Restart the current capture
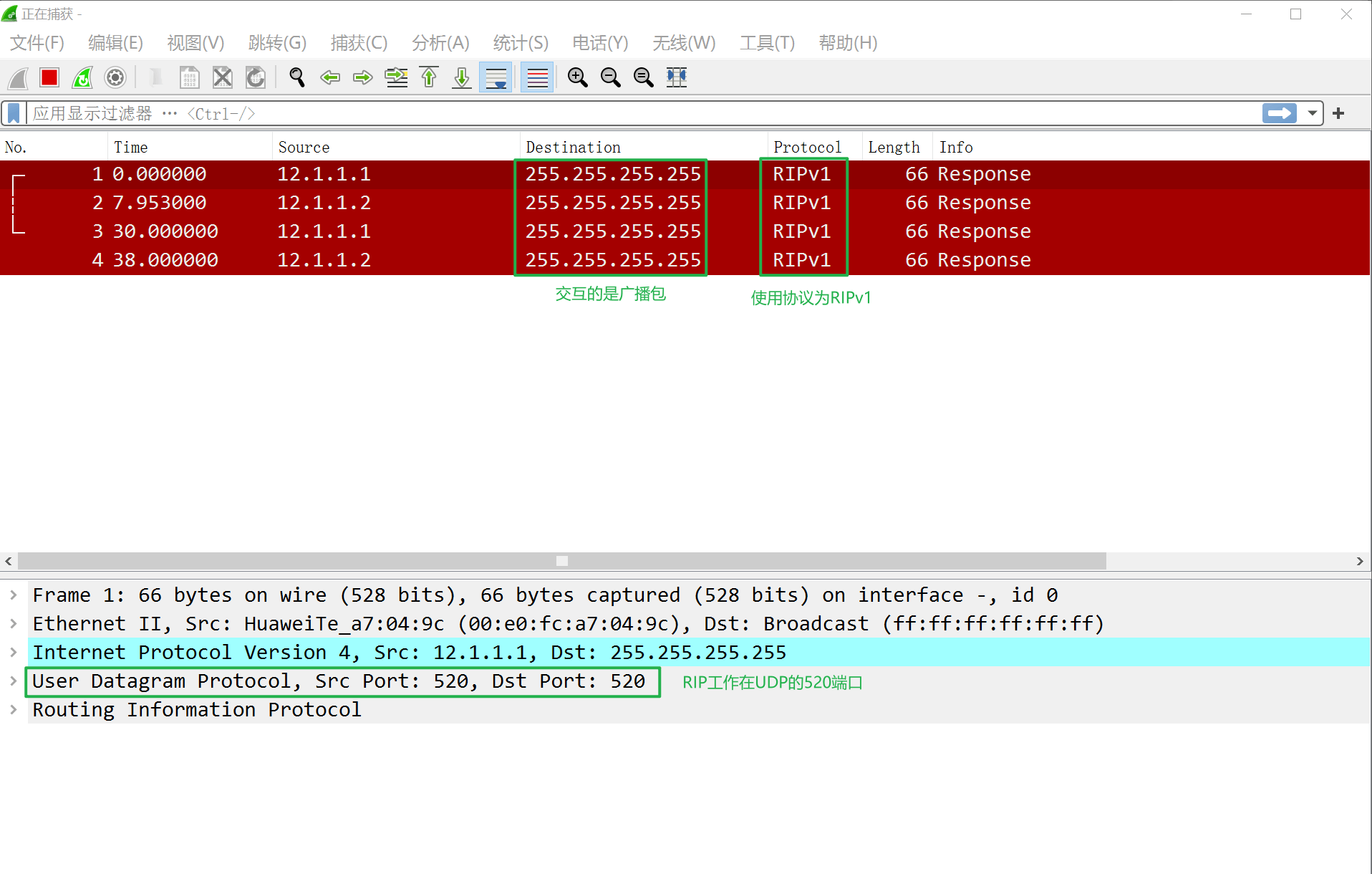 (82, 77)
